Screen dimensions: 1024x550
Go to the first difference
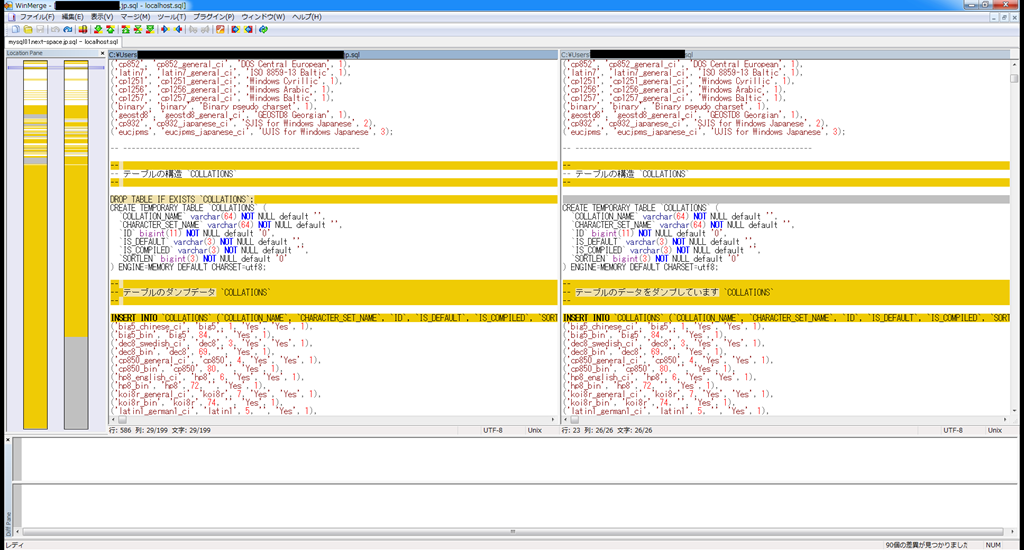click(125, 29)
